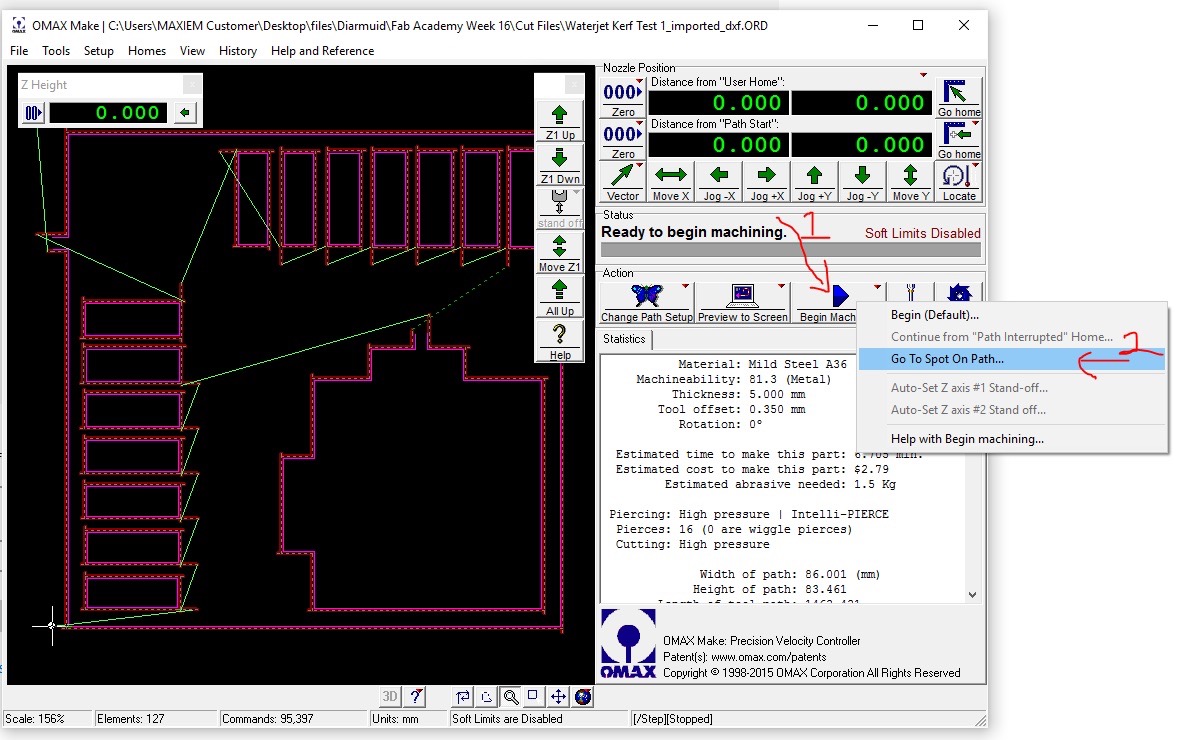The height and width of the screenshot is (740, 1196).
Task: Click the green arrow in Z Height panel
Action: pos(185,113)
